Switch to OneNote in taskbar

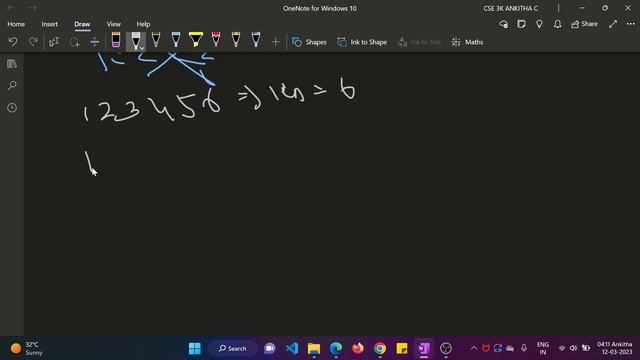click(x=424, y=349)
